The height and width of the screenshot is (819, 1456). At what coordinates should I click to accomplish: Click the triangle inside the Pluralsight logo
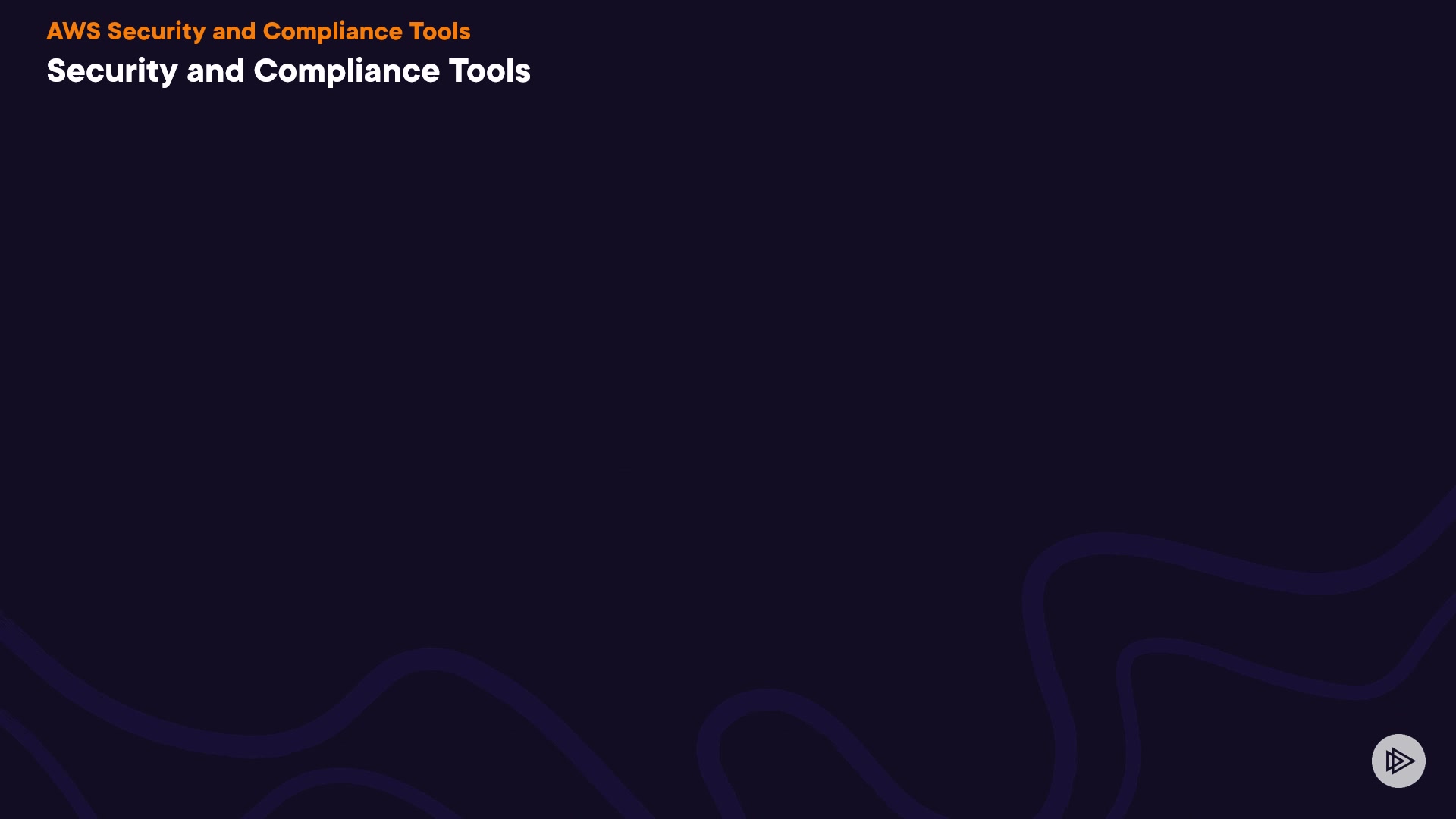tap(1401, 761)
